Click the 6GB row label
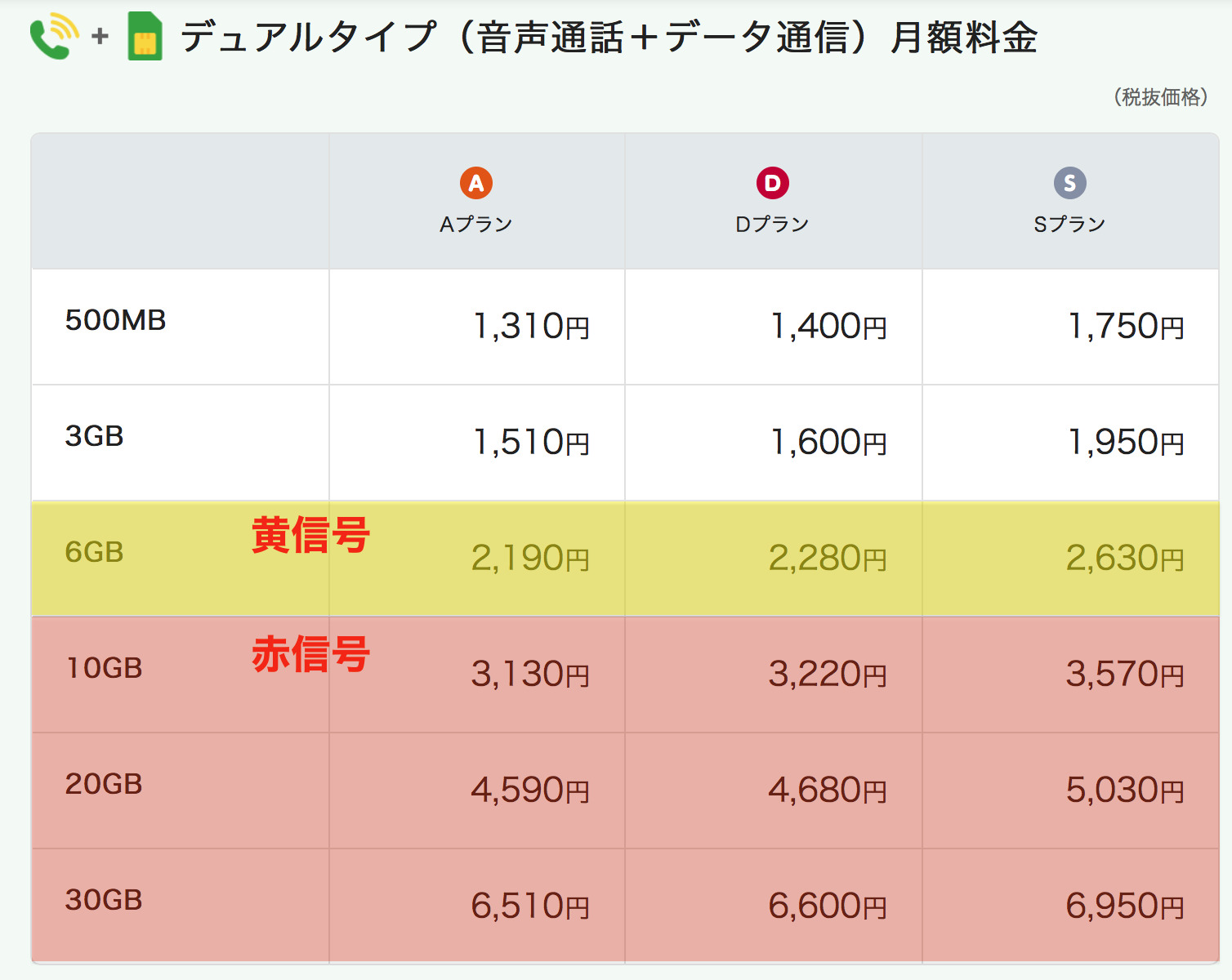The image size is (1232, 980). (x=94, y=552)
